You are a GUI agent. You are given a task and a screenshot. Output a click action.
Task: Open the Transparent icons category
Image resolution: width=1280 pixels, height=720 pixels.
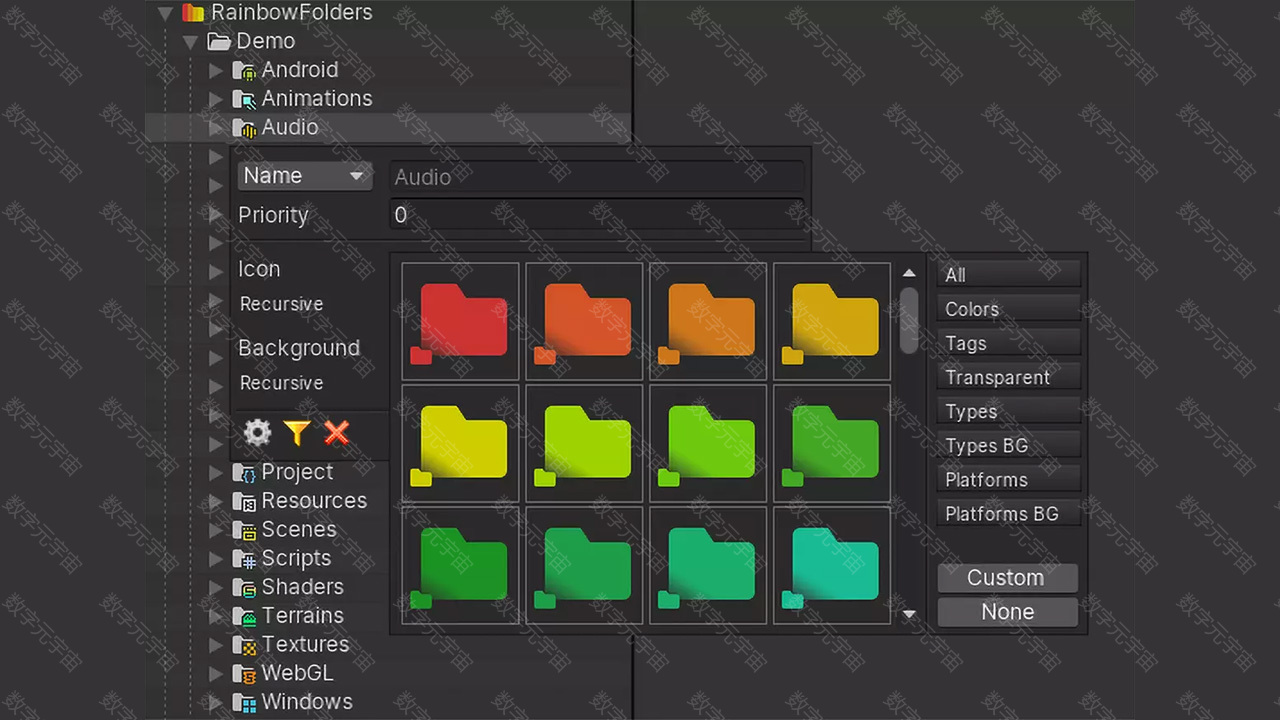(x=1009, y=377)
